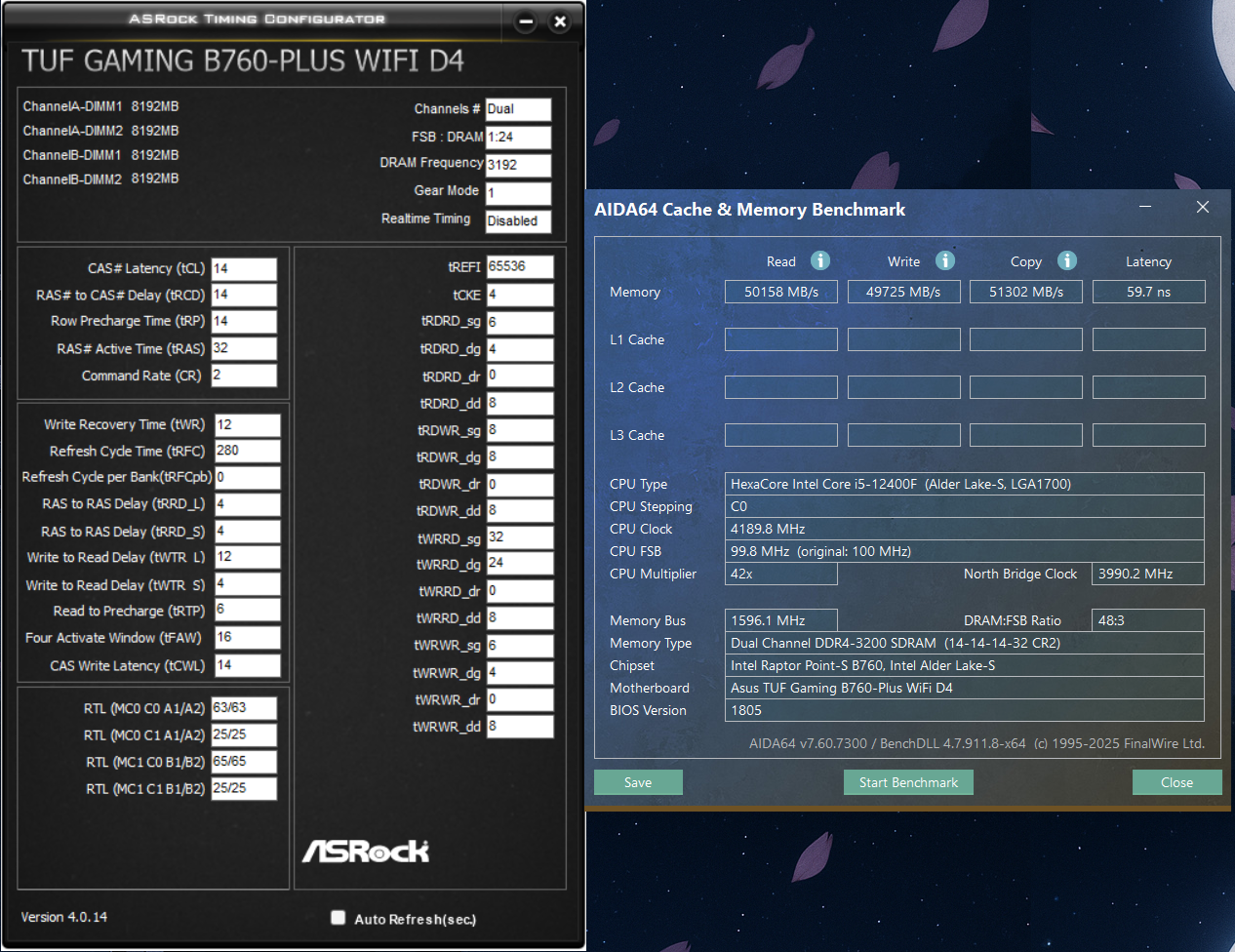
Task: Click the Realtime Timing field
Action: [519, 221]
